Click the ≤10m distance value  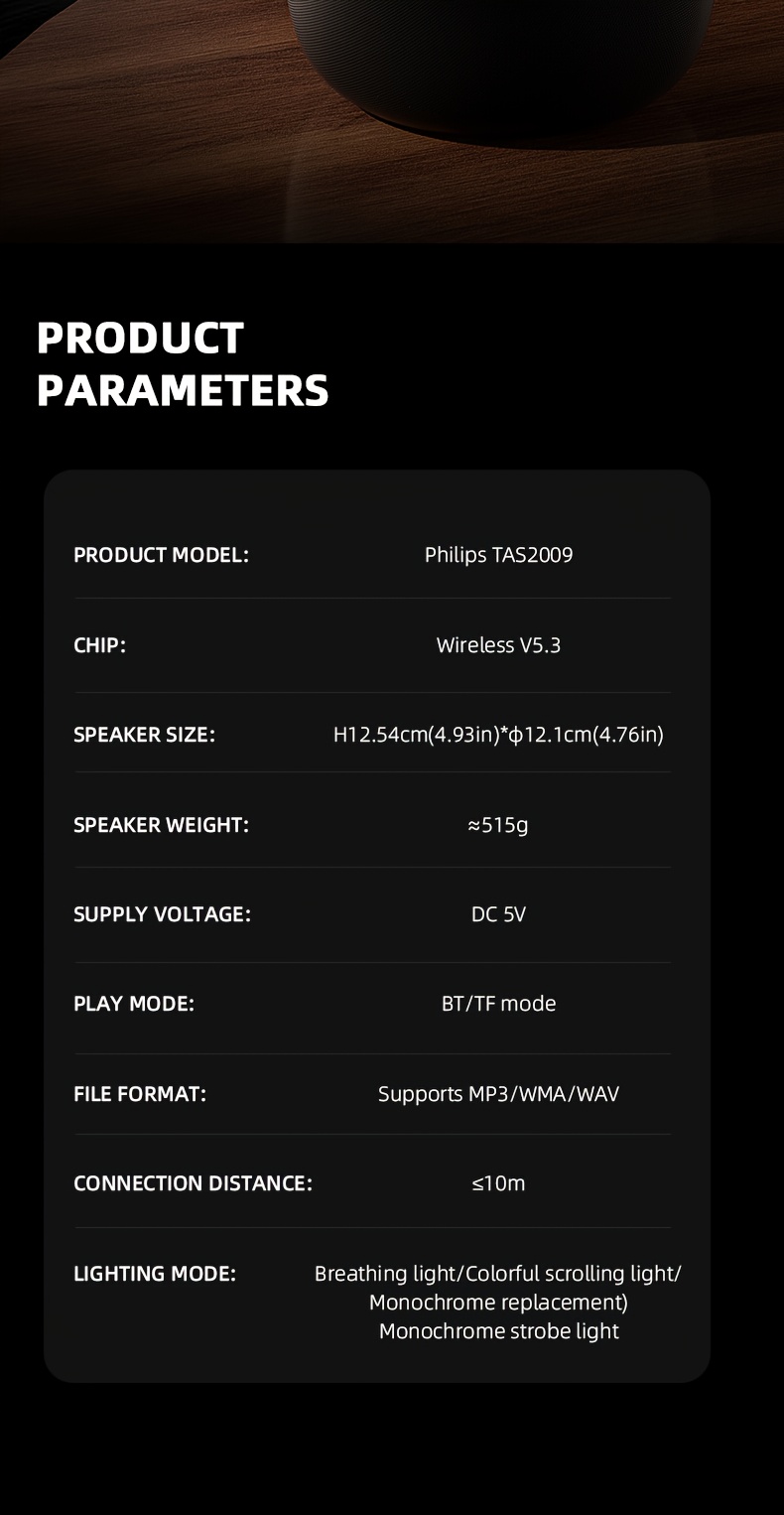498,1183
